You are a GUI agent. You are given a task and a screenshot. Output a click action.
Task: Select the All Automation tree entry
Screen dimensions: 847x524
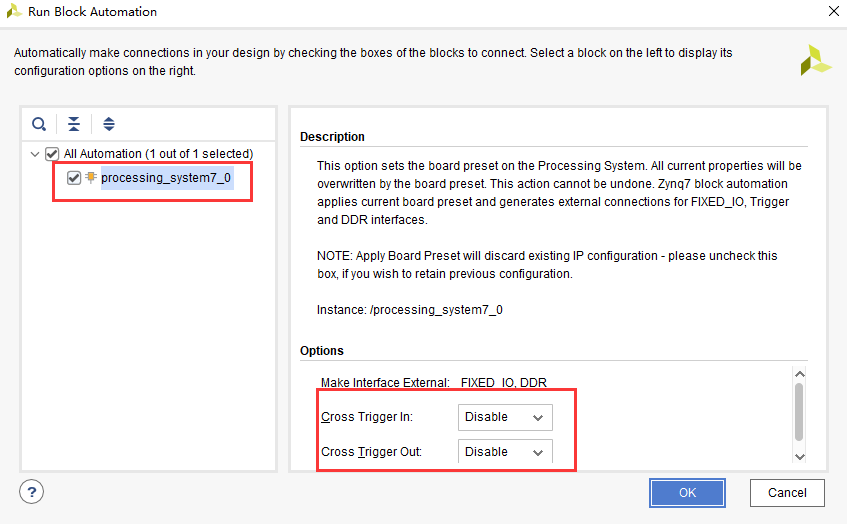(158, 154)
